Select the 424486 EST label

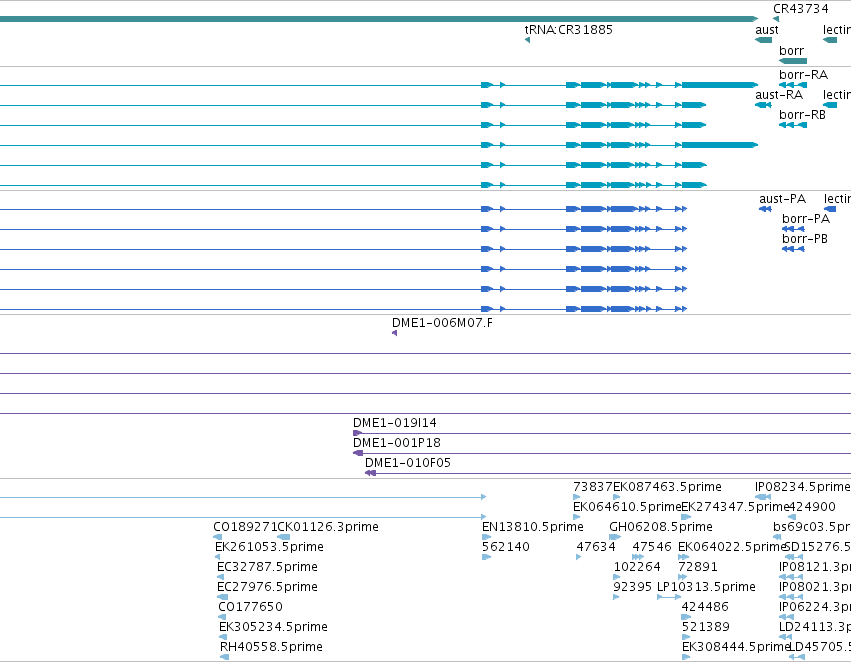tap(705, 607)
